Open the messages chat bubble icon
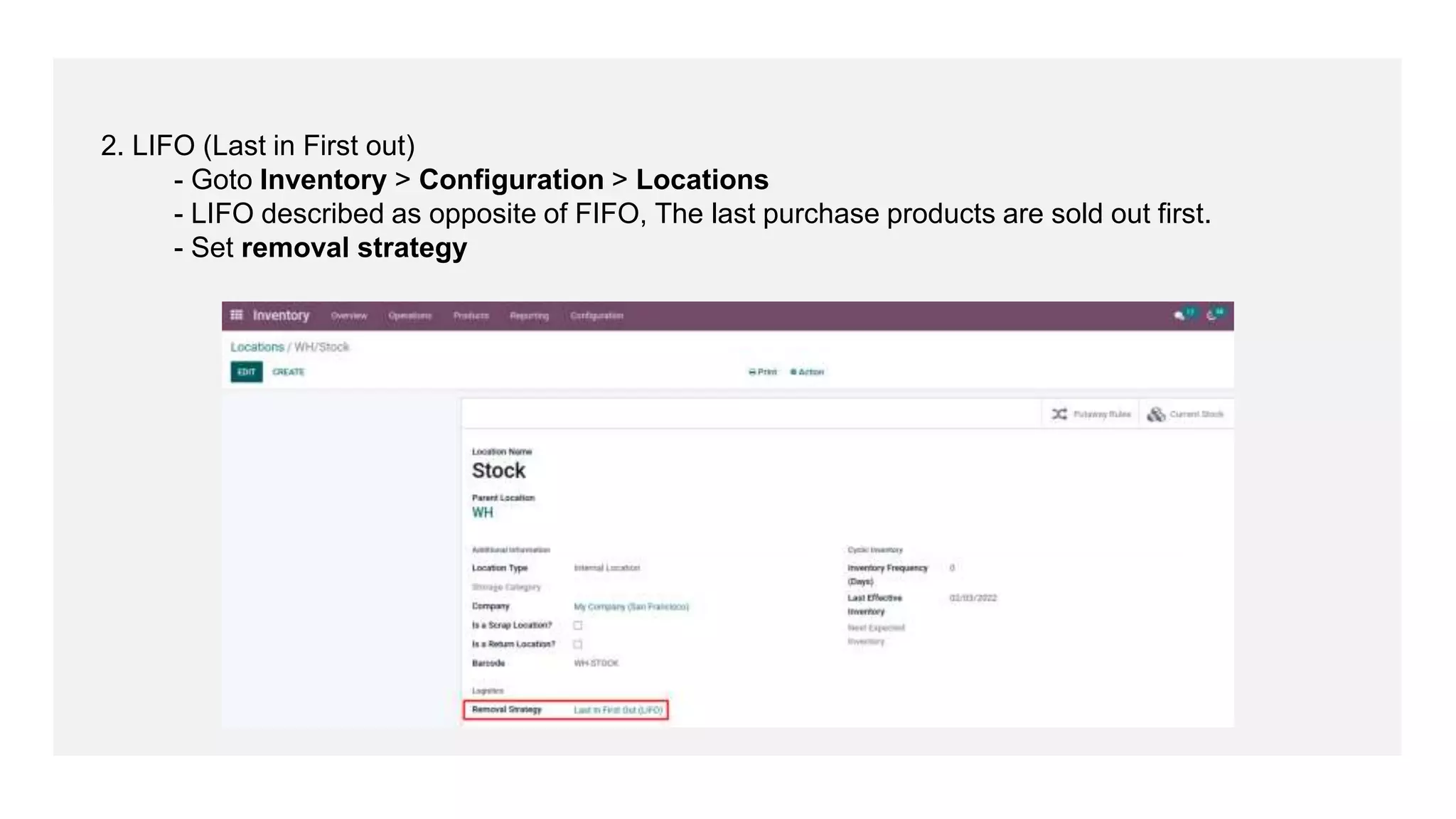The width and height of the screenshot is (1456, 819). click(x=1179, y=316)
